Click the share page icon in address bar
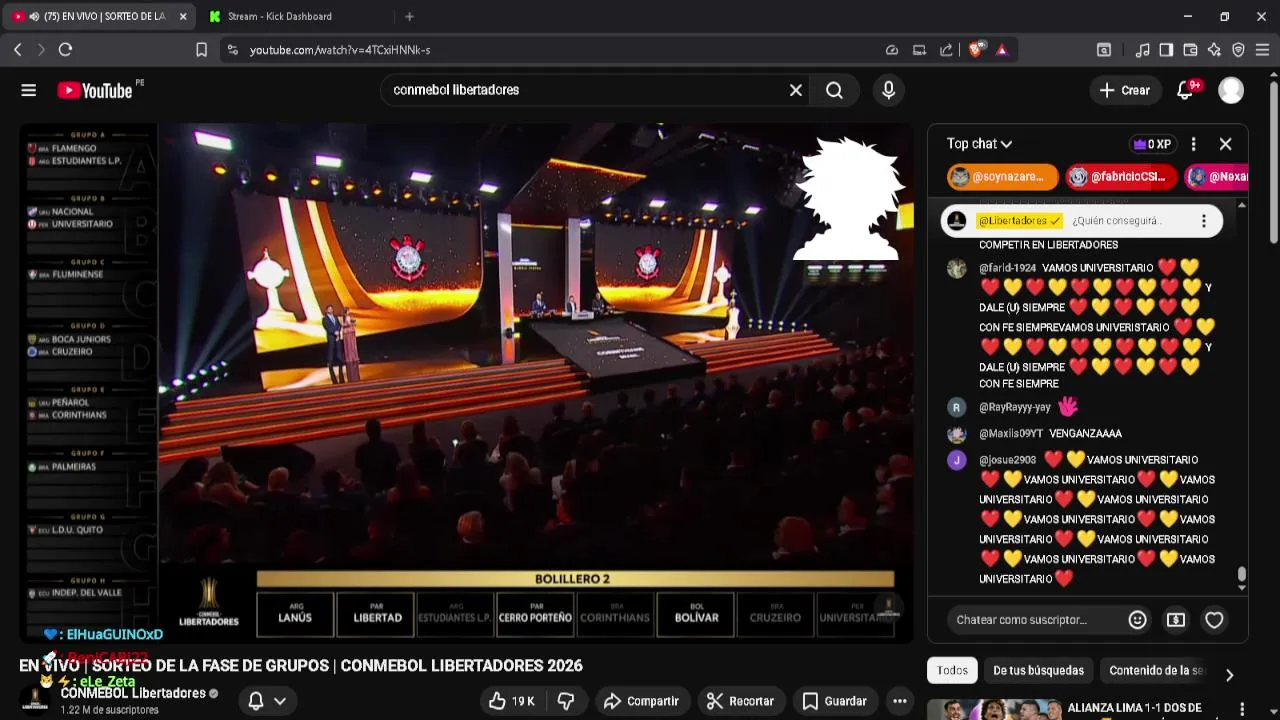This screenshot has height=720, width=1280. (x=946, y=49)
